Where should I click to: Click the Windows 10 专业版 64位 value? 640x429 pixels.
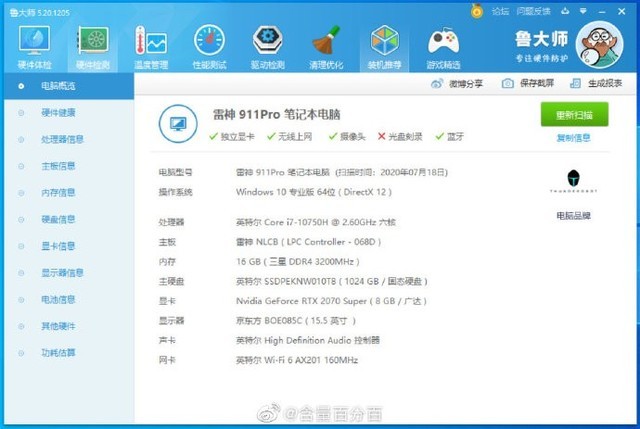point(313,192)
